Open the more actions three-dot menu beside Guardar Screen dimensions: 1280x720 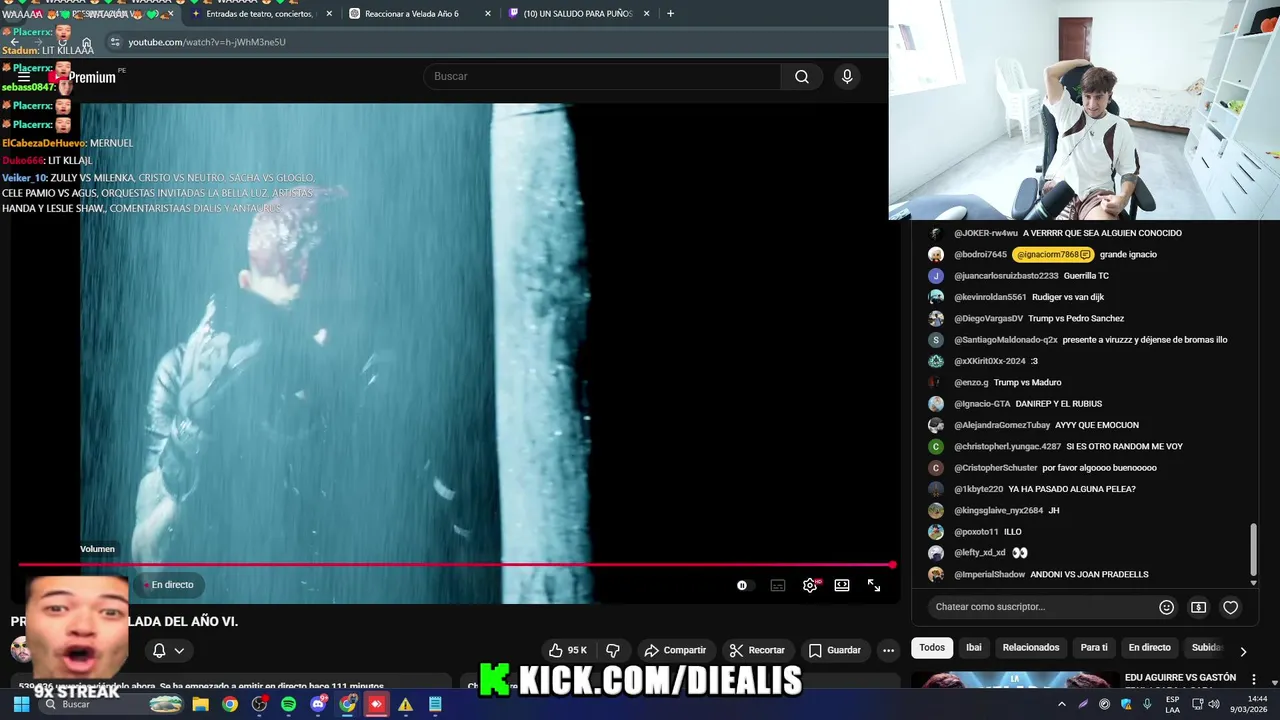pos(888,650)
